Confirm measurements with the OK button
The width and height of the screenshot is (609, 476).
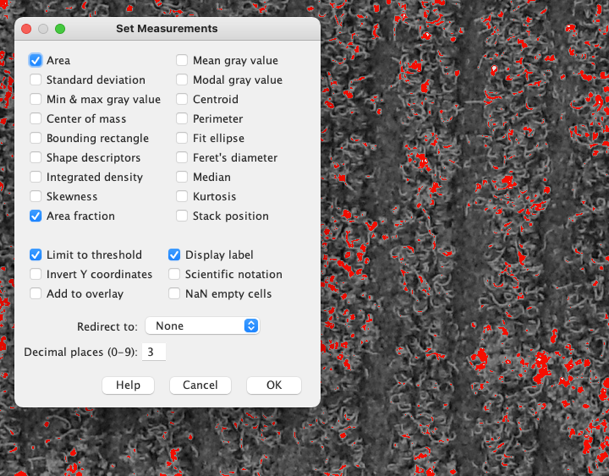[273, 385]
